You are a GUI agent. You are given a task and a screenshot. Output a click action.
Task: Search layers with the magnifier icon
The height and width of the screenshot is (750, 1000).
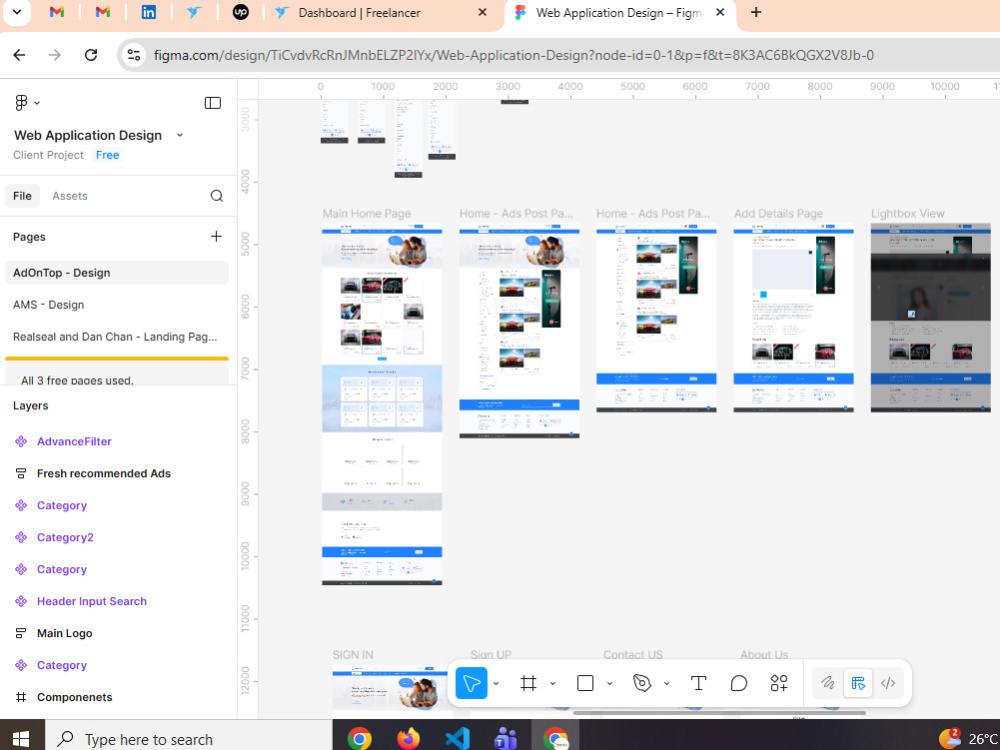pos(217,196)
